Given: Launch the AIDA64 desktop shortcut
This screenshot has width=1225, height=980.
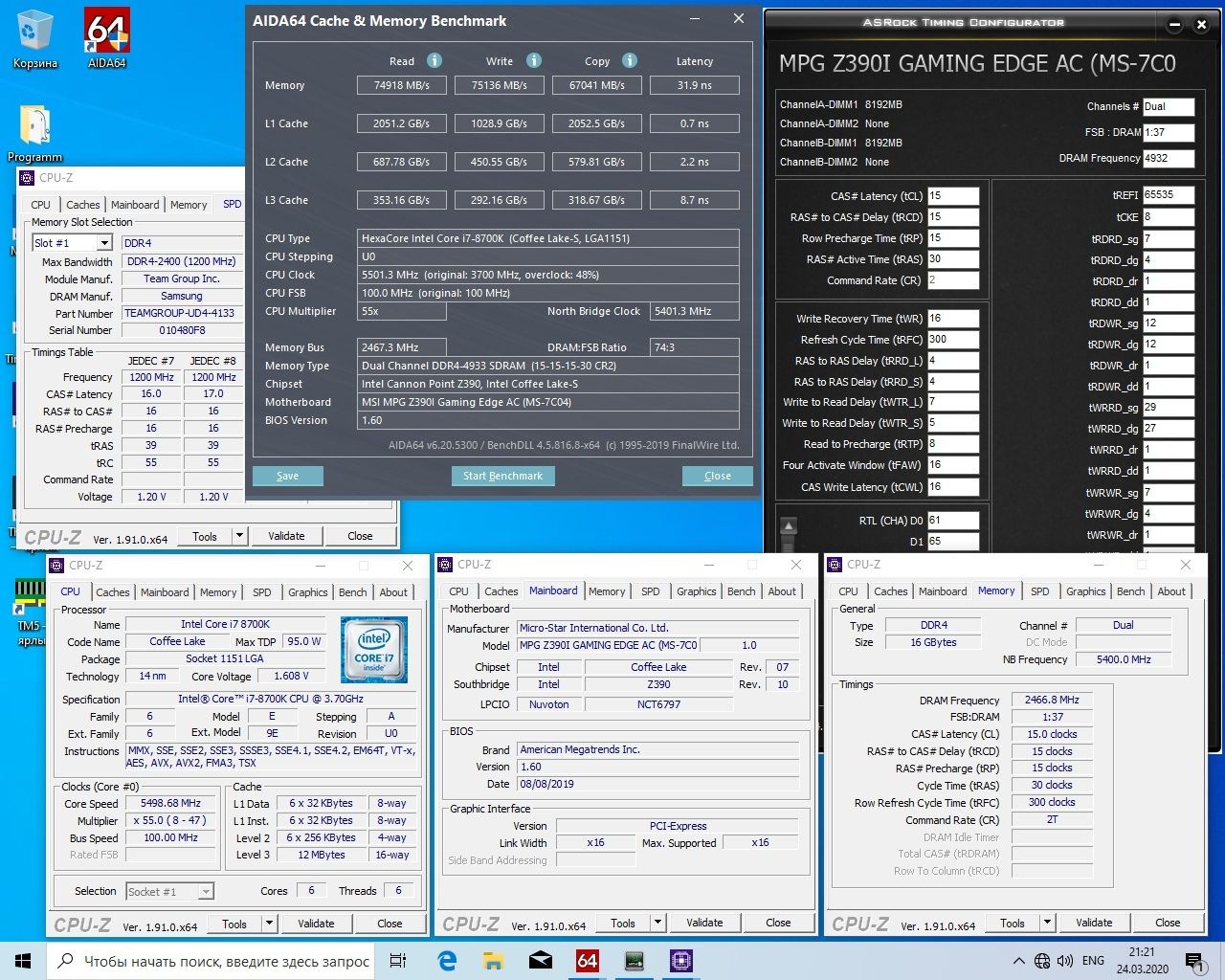Looking at the screenshot, I should click(106, 40).
